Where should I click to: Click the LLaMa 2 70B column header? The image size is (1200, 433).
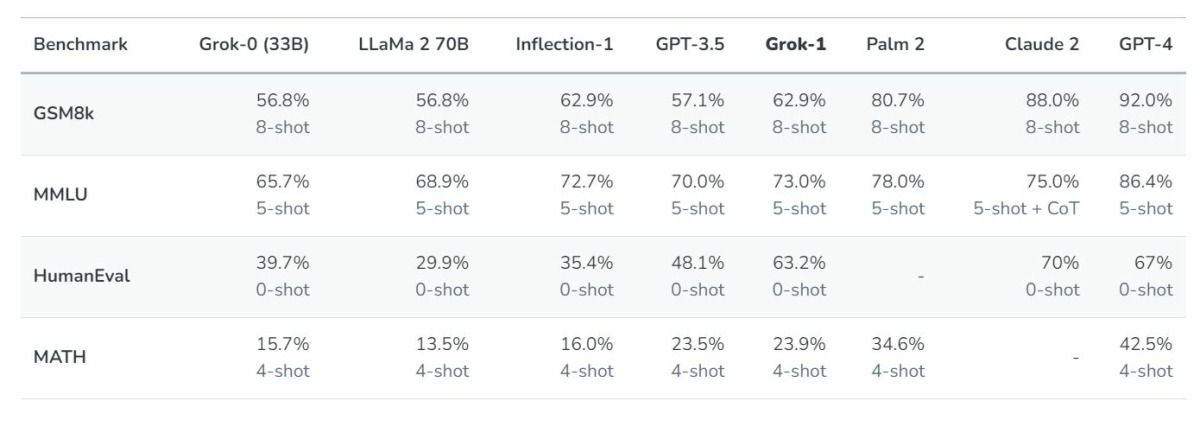click(413, 45)
